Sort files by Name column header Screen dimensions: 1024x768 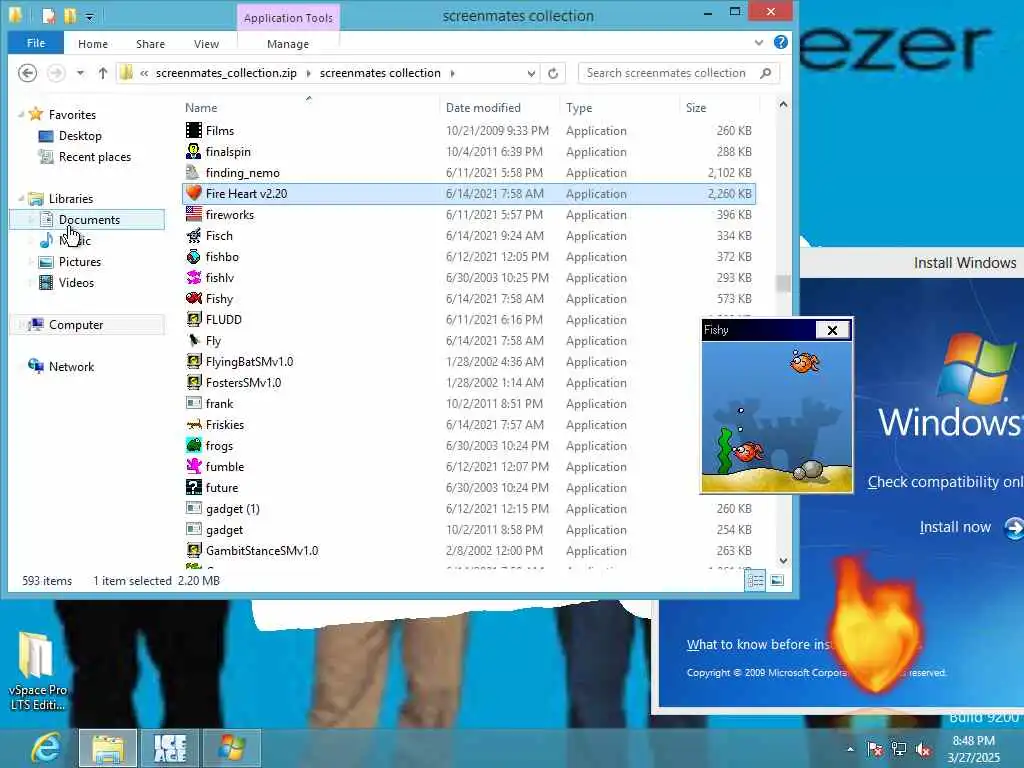200,108
